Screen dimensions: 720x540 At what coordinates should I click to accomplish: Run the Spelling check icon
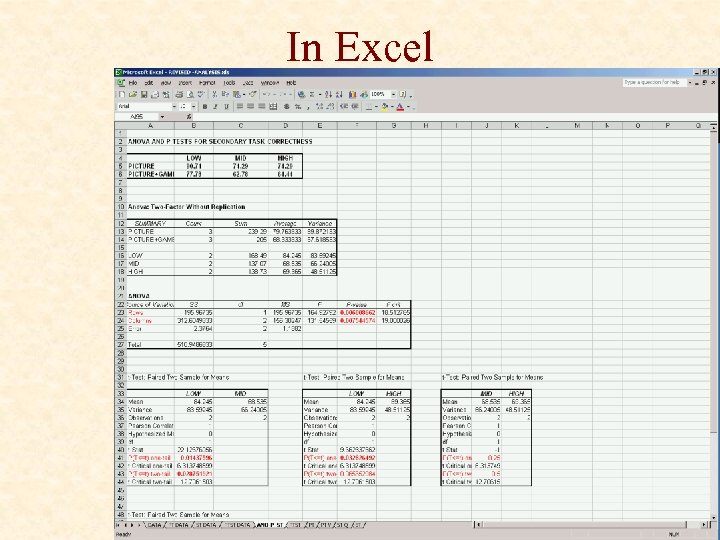tap(201, 94)
